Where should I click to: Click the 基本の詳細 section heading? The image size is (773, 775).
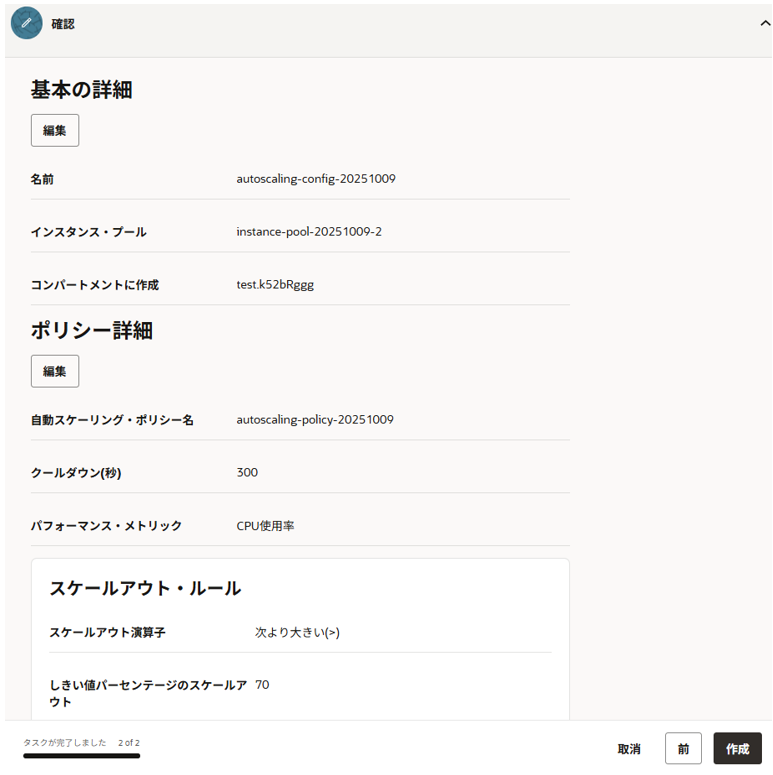(81, 89)
